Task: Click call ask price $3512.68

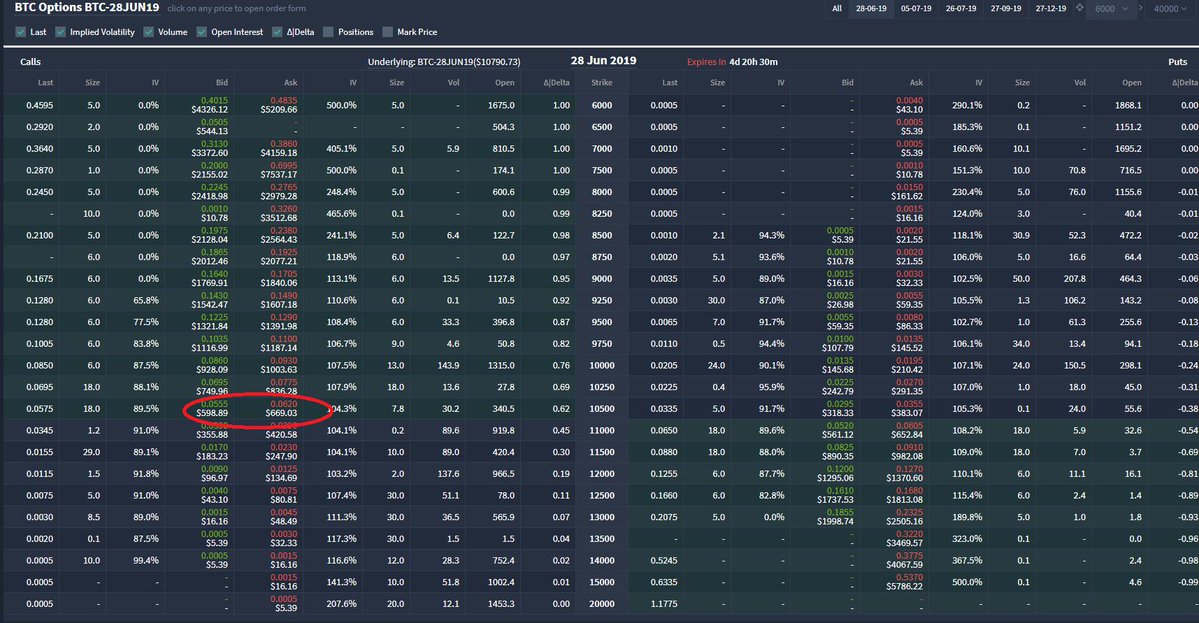Action: point(278,218)
